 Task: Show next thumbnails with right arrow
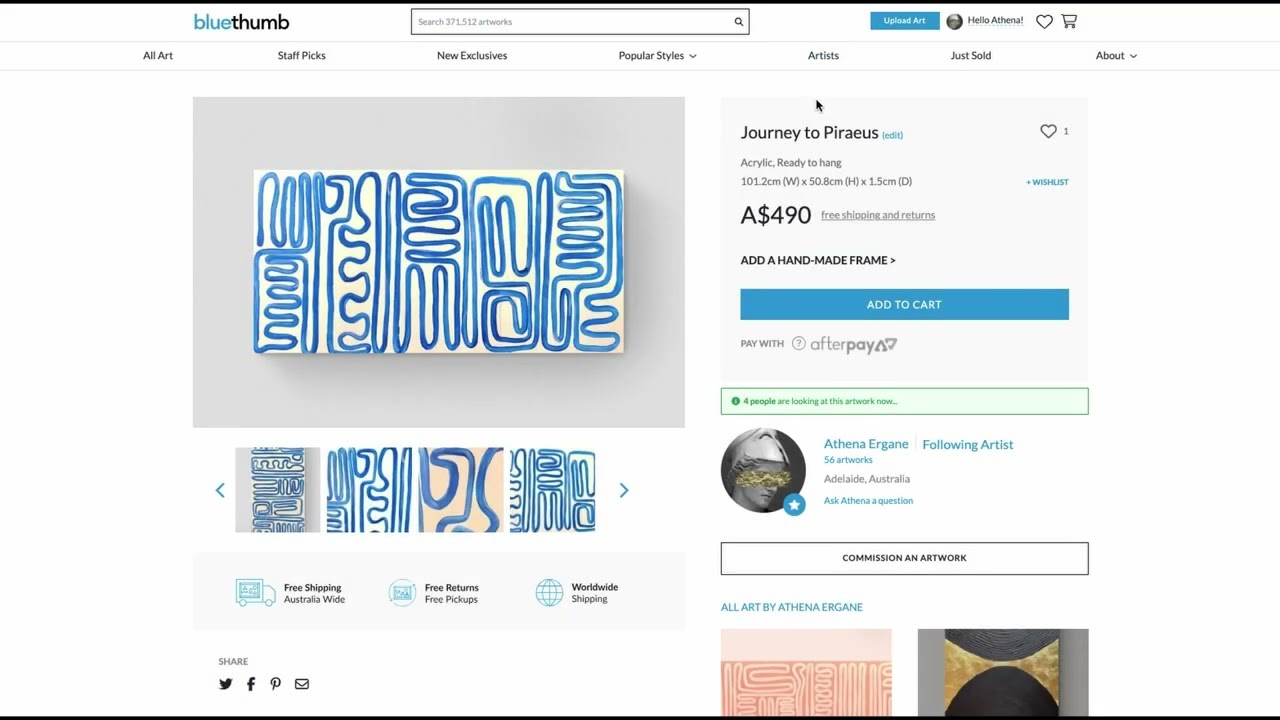coord(624,490)
